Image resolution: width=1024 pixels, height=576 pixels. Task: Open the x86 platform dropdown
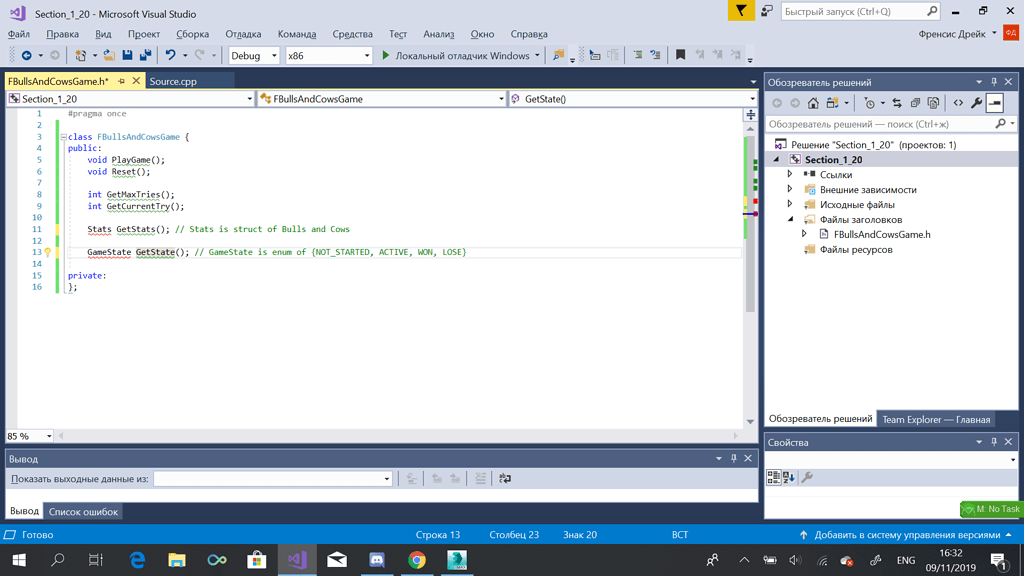366,56
